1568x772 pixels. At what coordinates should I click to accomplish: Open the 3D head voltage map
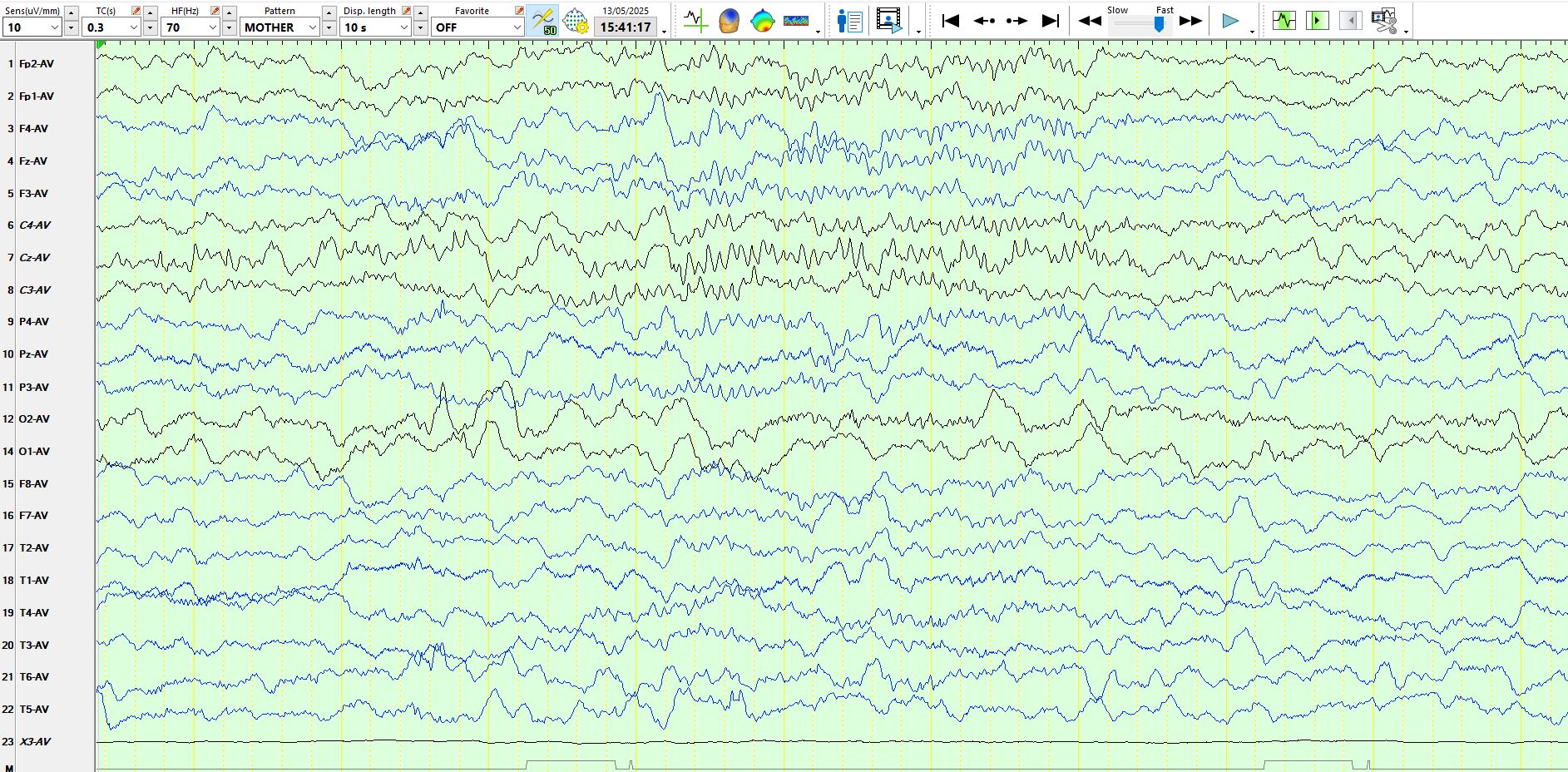point(729,21)
